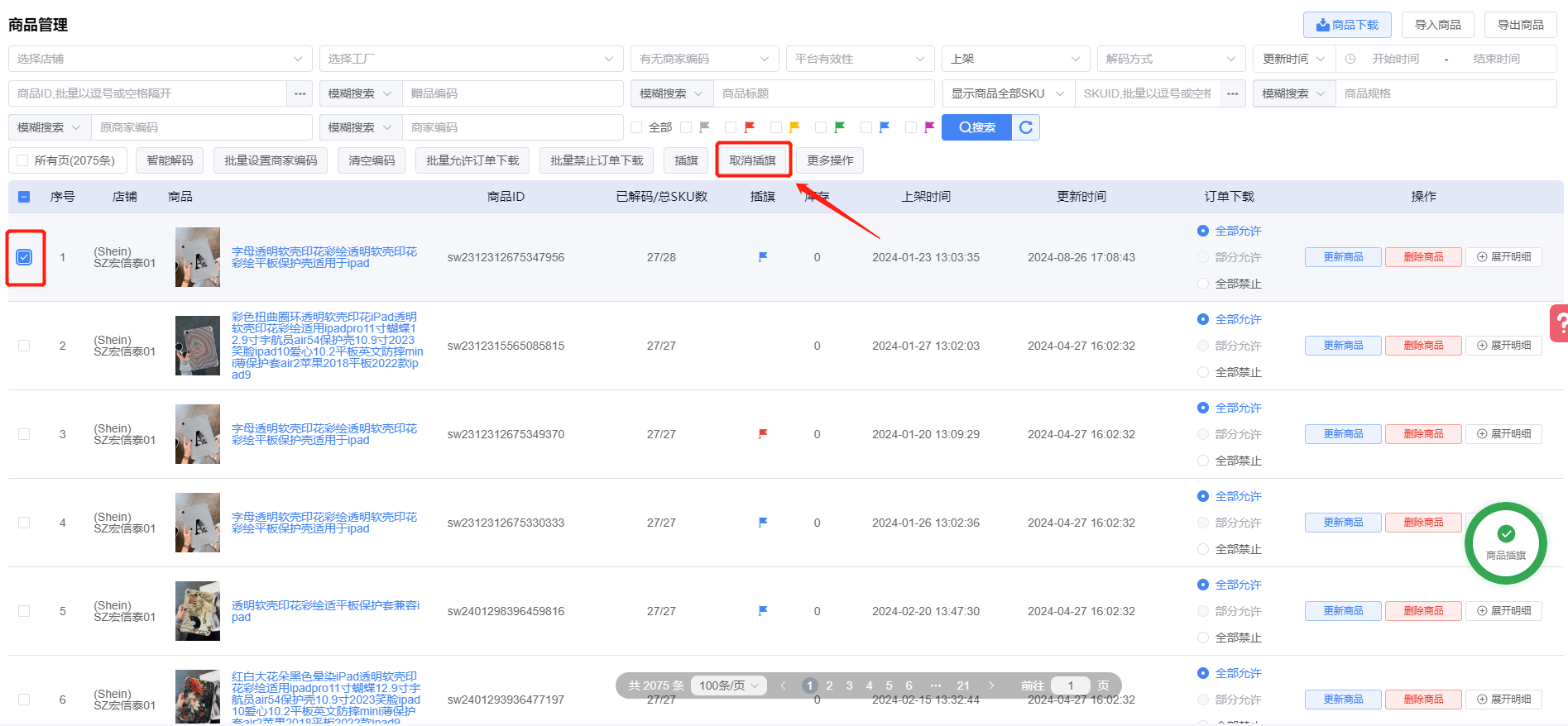
Task: Open the 选择店铺 dropdown
Action: tap(160, 60)
